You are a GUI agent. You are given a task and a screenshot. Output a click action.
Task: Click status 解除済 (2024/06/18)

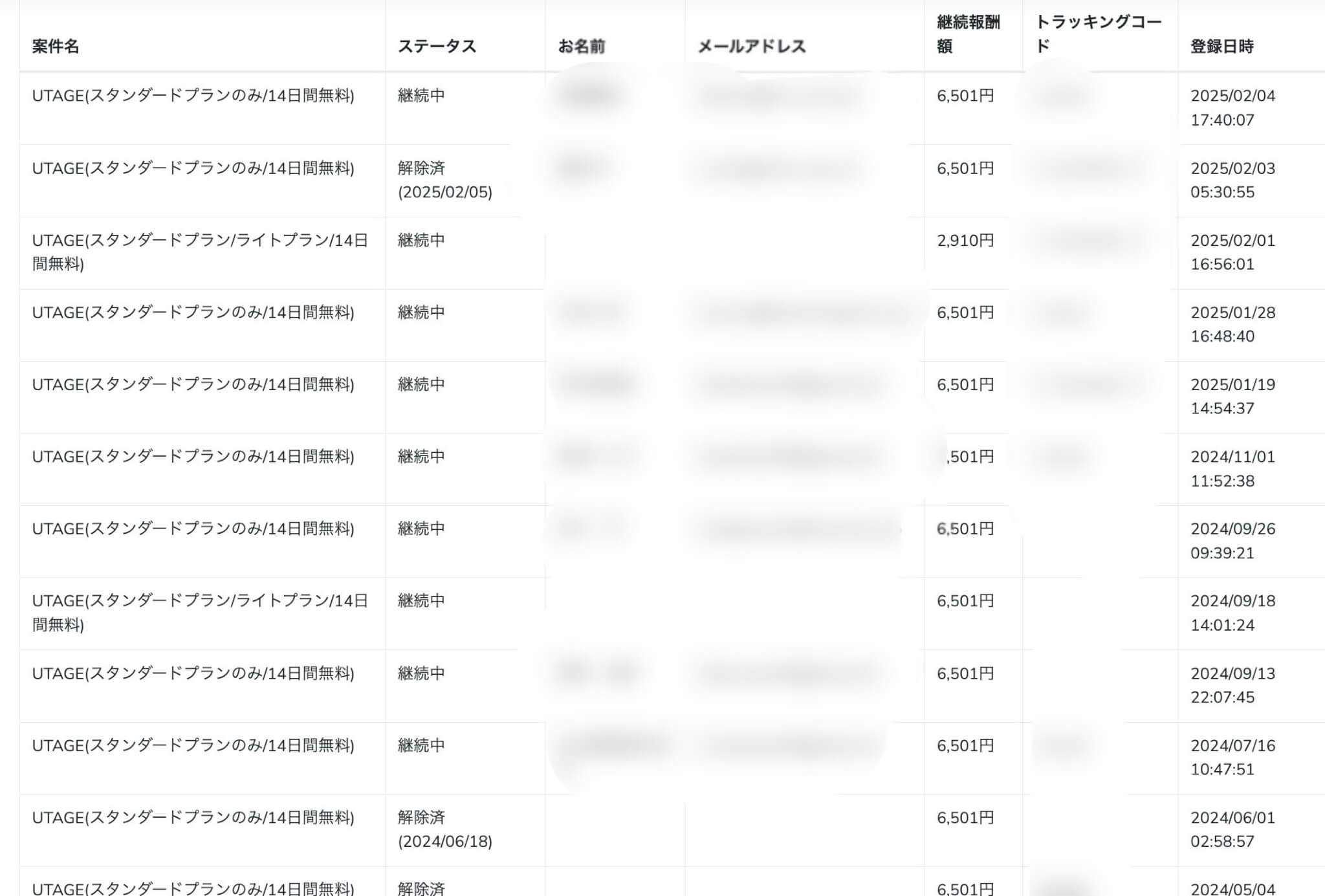445,829
